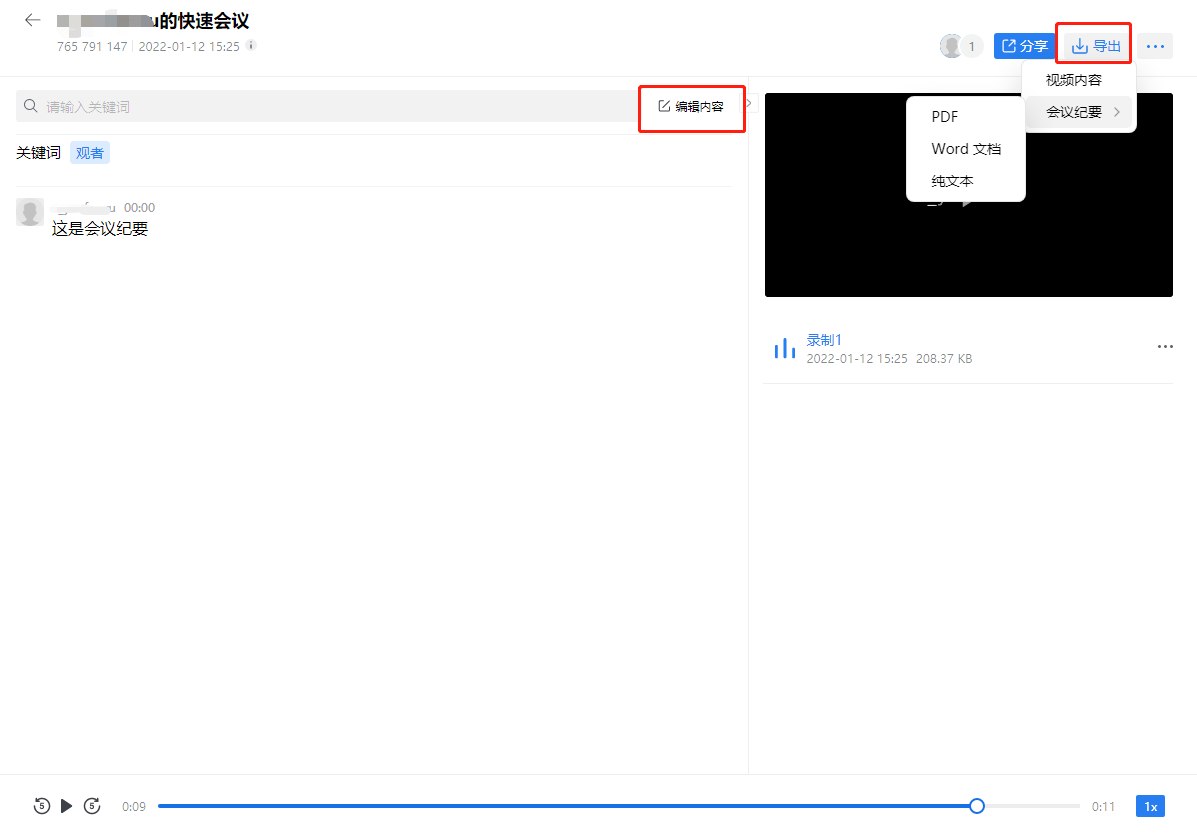Expand 会议纪要 submenu entry
Viewport: 1197px width, 837px height.
click(x=1079, y=112)
